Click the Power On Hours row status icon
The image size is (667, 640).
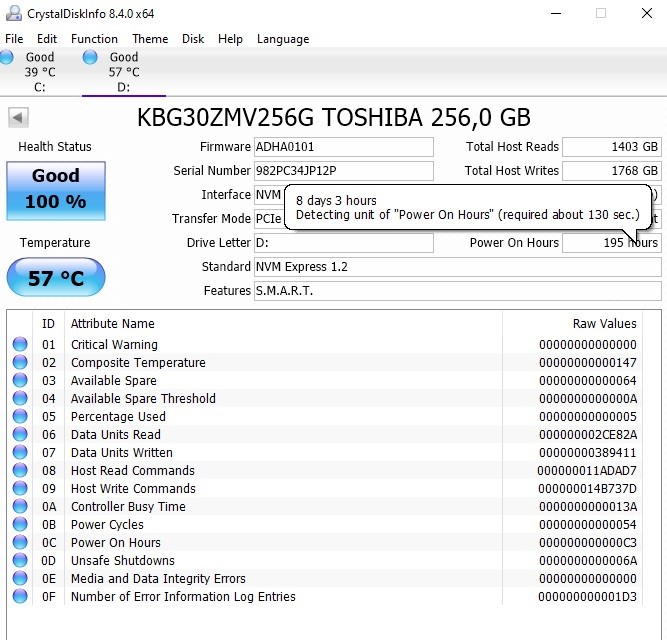click(20, 542)
